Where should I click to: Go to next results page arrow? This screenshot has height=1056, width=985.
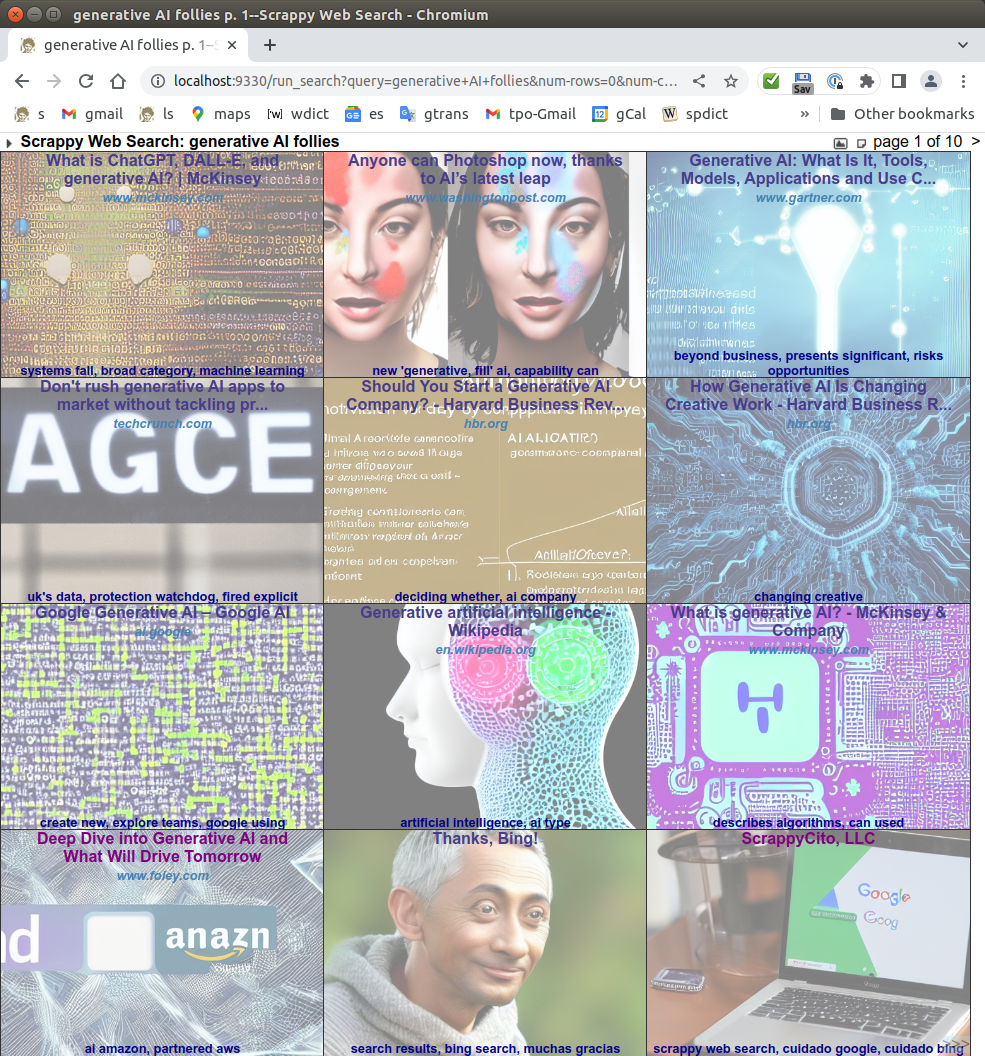pyautogui.click(x=975, y=141)
